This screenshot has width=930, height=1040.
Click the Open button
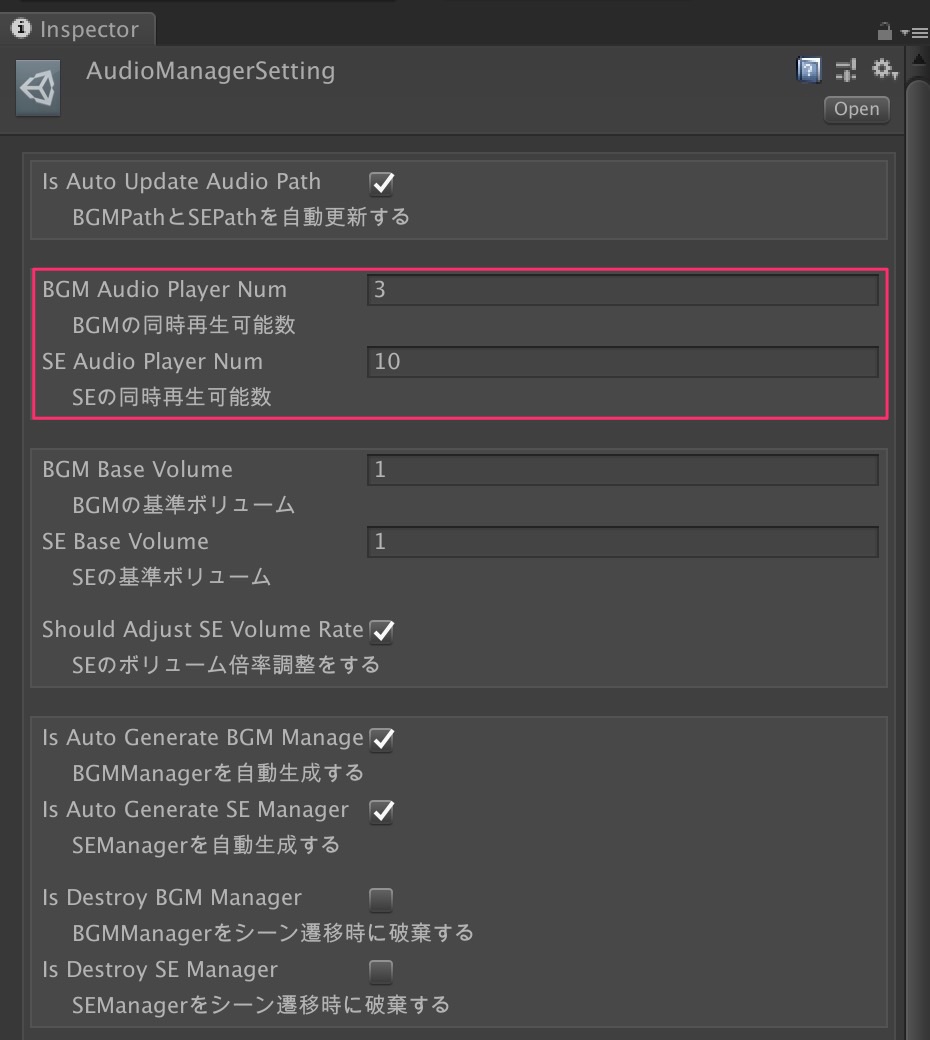click(856, 109)
